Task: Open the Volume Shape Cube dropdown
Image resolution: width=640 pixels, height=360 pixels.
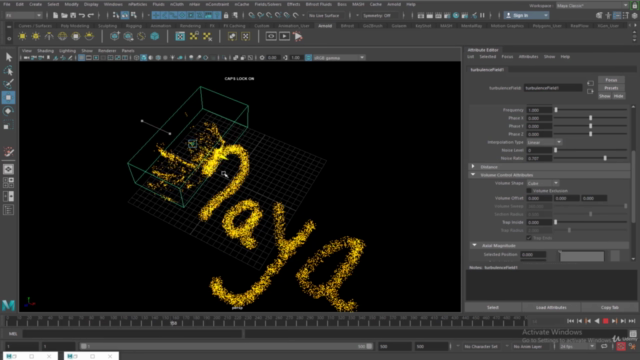Action: pos(542,183)
